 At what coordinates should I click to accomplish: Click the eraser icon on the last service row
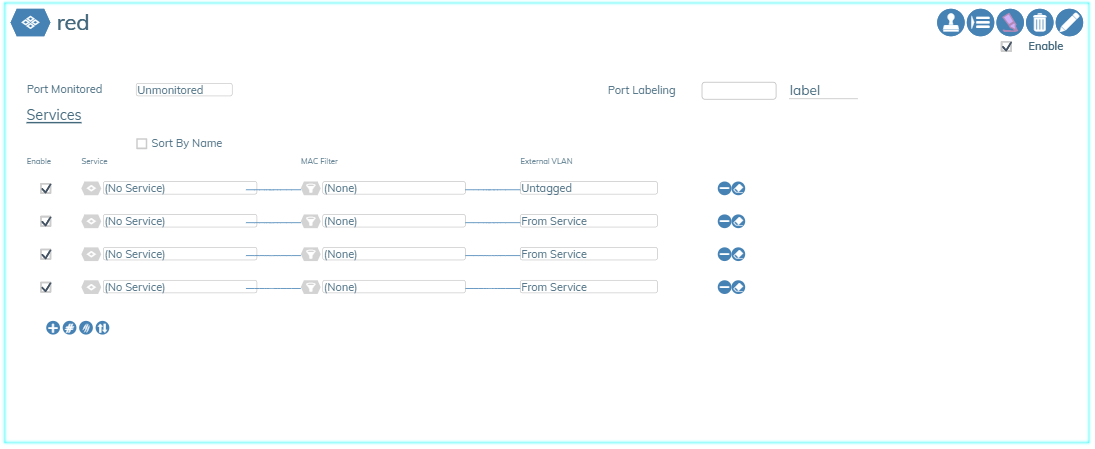pyautogui.click(x=739, y=287)
